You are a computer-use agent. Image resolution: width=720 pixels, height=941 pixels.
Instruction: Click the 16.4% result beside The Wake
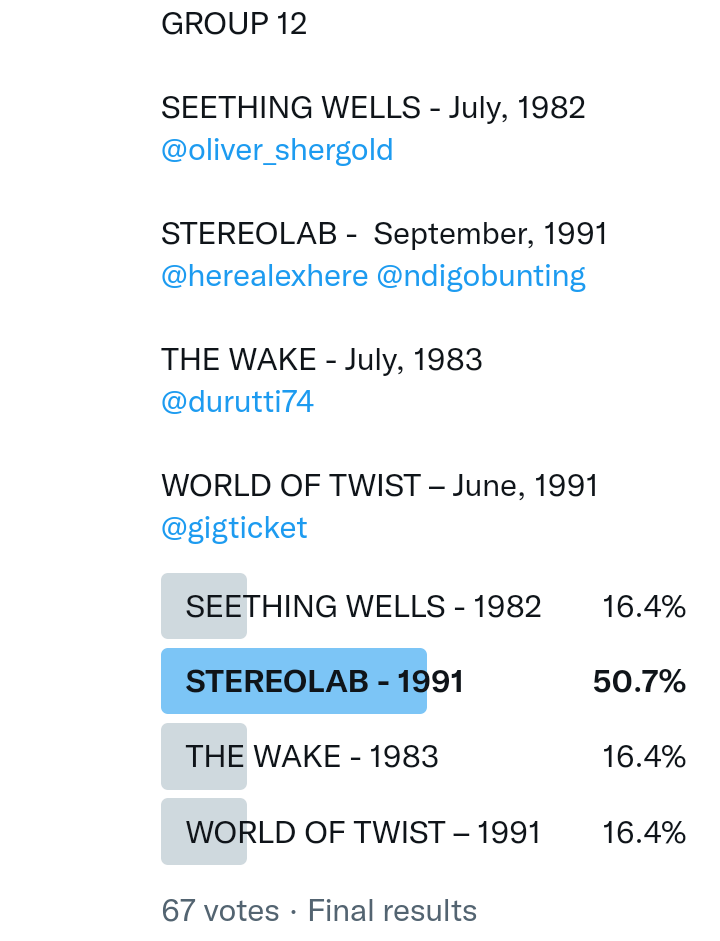click(643, 757)
